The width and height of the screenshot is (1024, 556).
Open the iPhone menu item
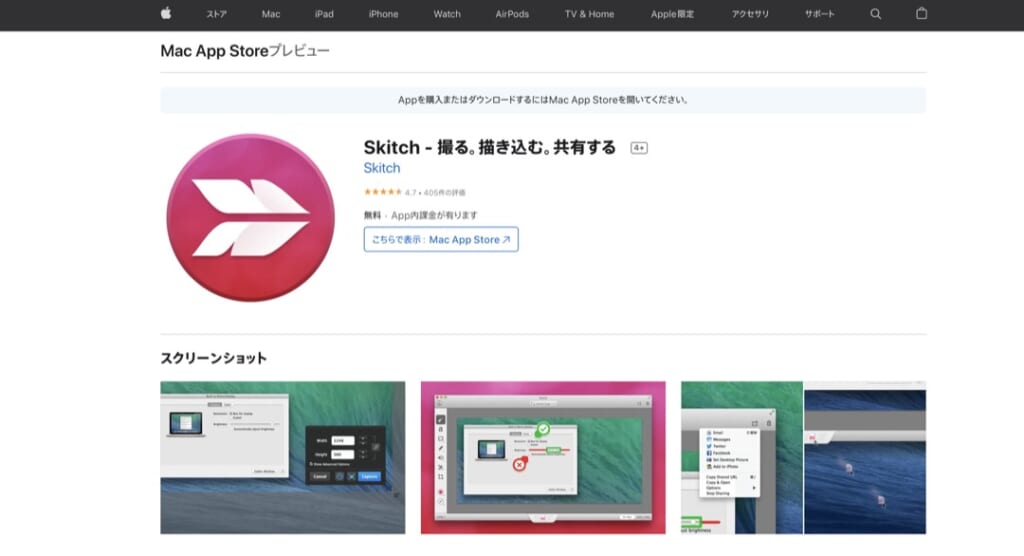coord(383,14)
